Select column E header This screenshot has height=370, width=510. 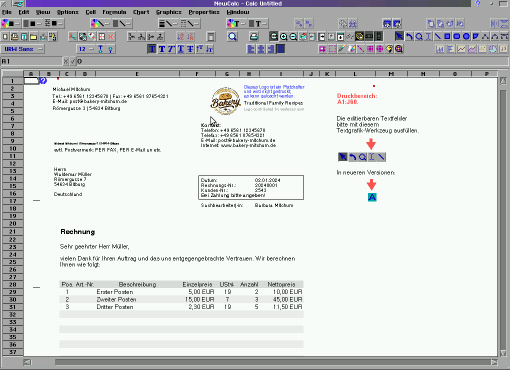(x=137, y=74)
